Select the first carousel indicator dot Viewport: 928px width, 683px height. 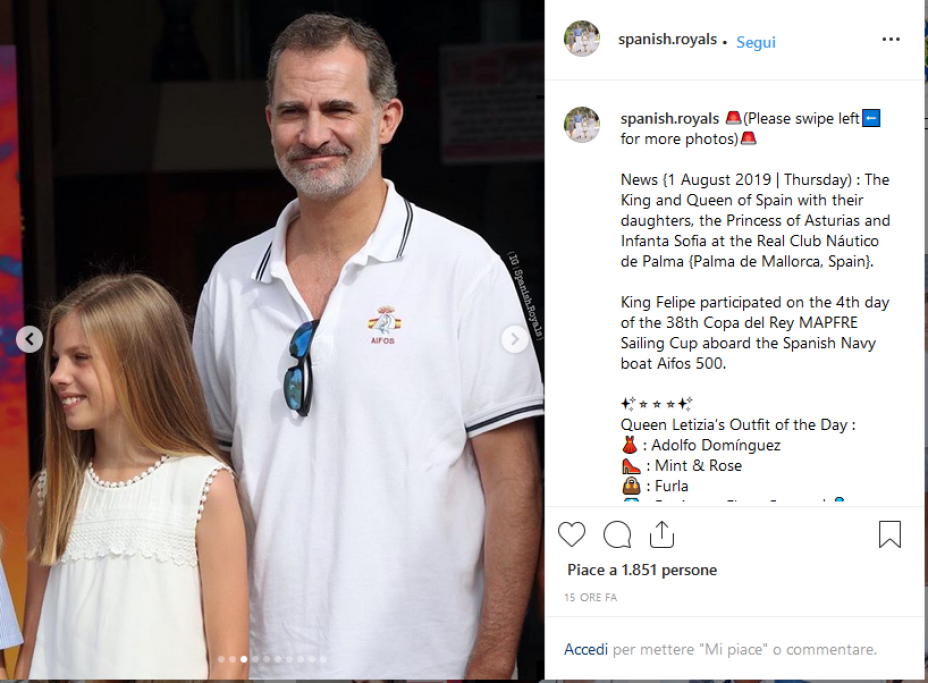tap(221, 659)
